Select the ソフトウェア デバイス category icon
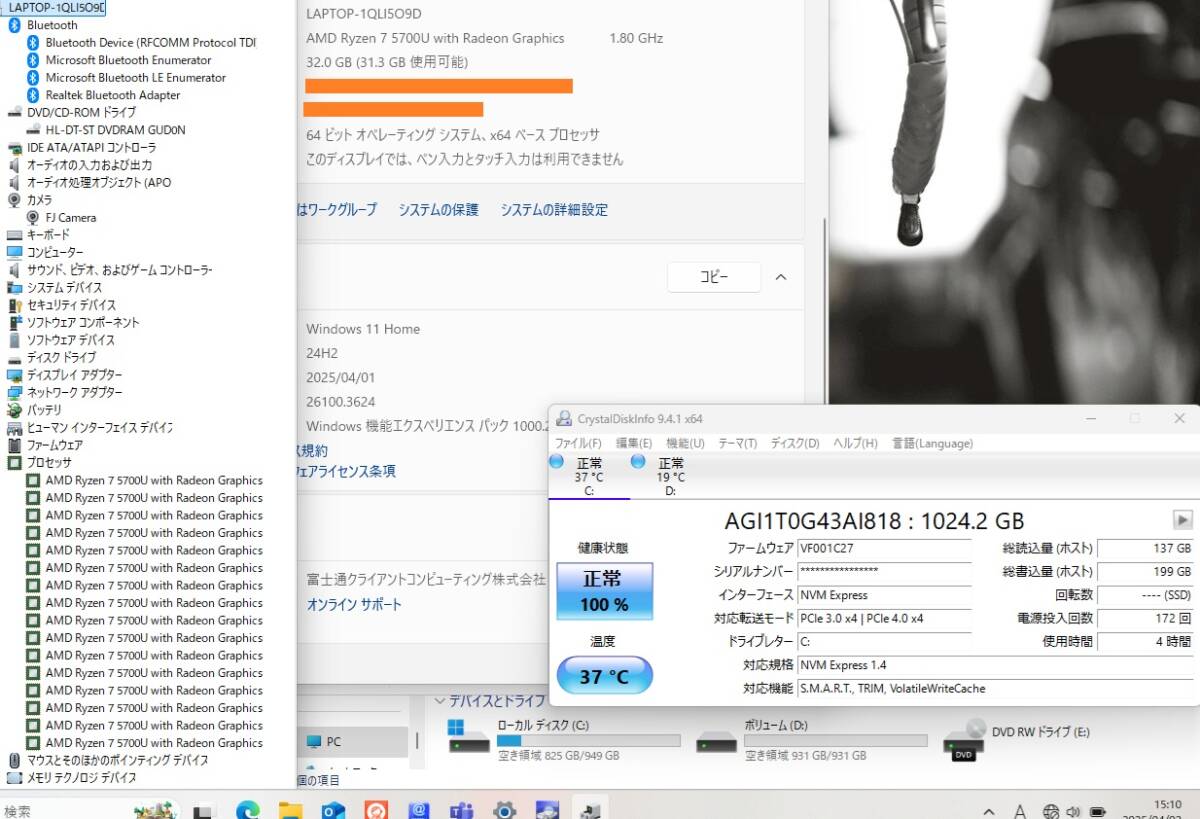 coord(15,340)
